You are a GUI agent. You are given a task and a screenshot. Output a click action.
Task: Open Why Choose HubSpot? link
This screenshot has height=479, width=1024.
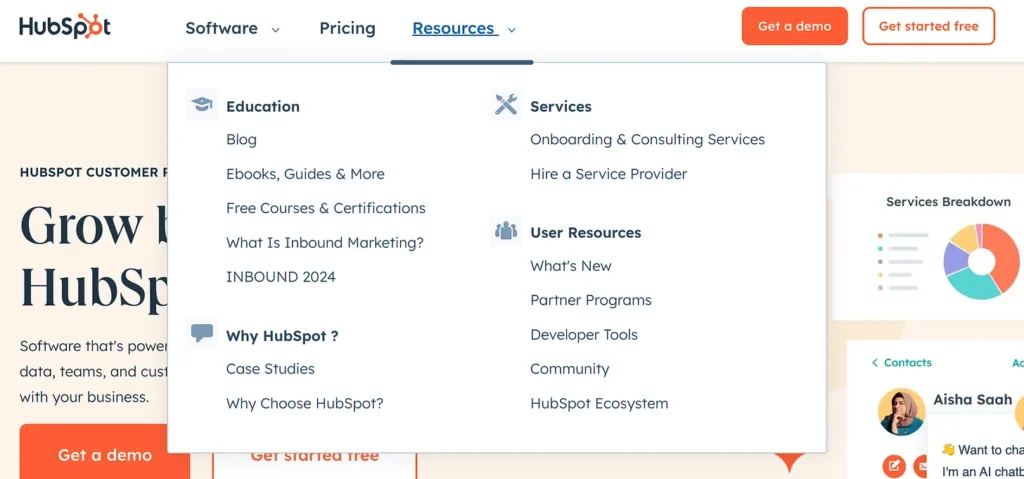pos(304,404)
